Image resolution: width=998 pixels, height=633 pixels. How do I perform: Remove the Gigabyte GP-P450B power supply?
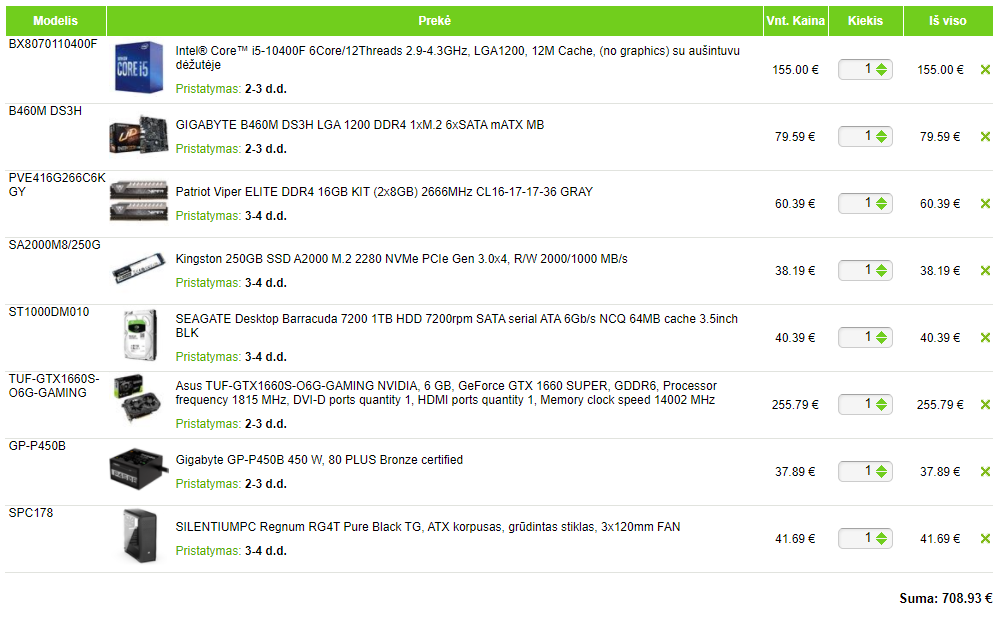(985, 471)
